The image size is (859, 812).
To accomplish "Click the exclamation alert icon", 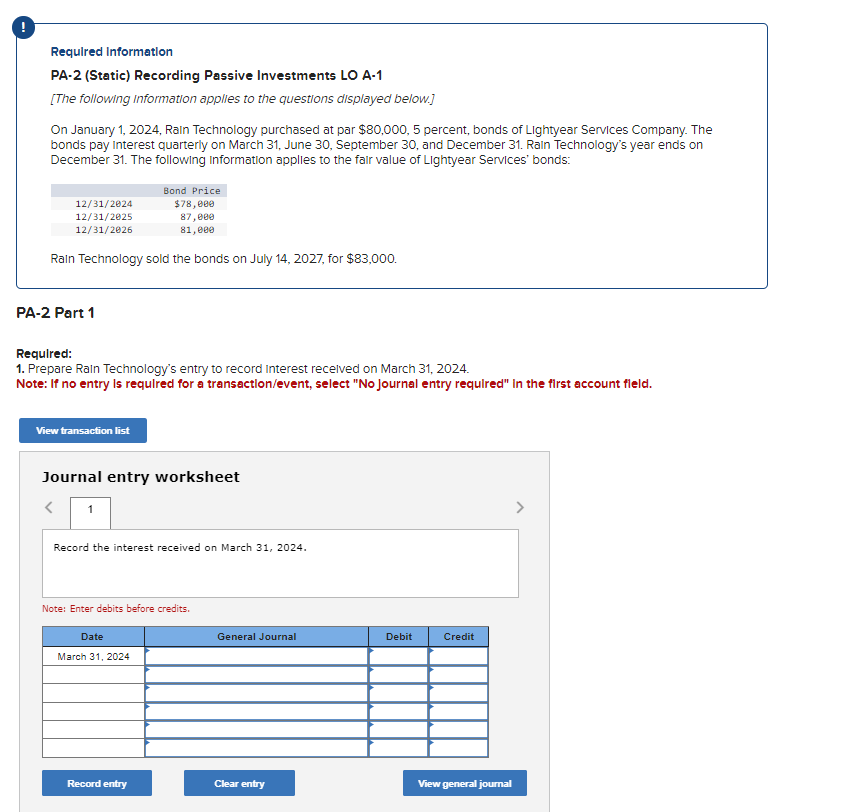I will [23, 27].
